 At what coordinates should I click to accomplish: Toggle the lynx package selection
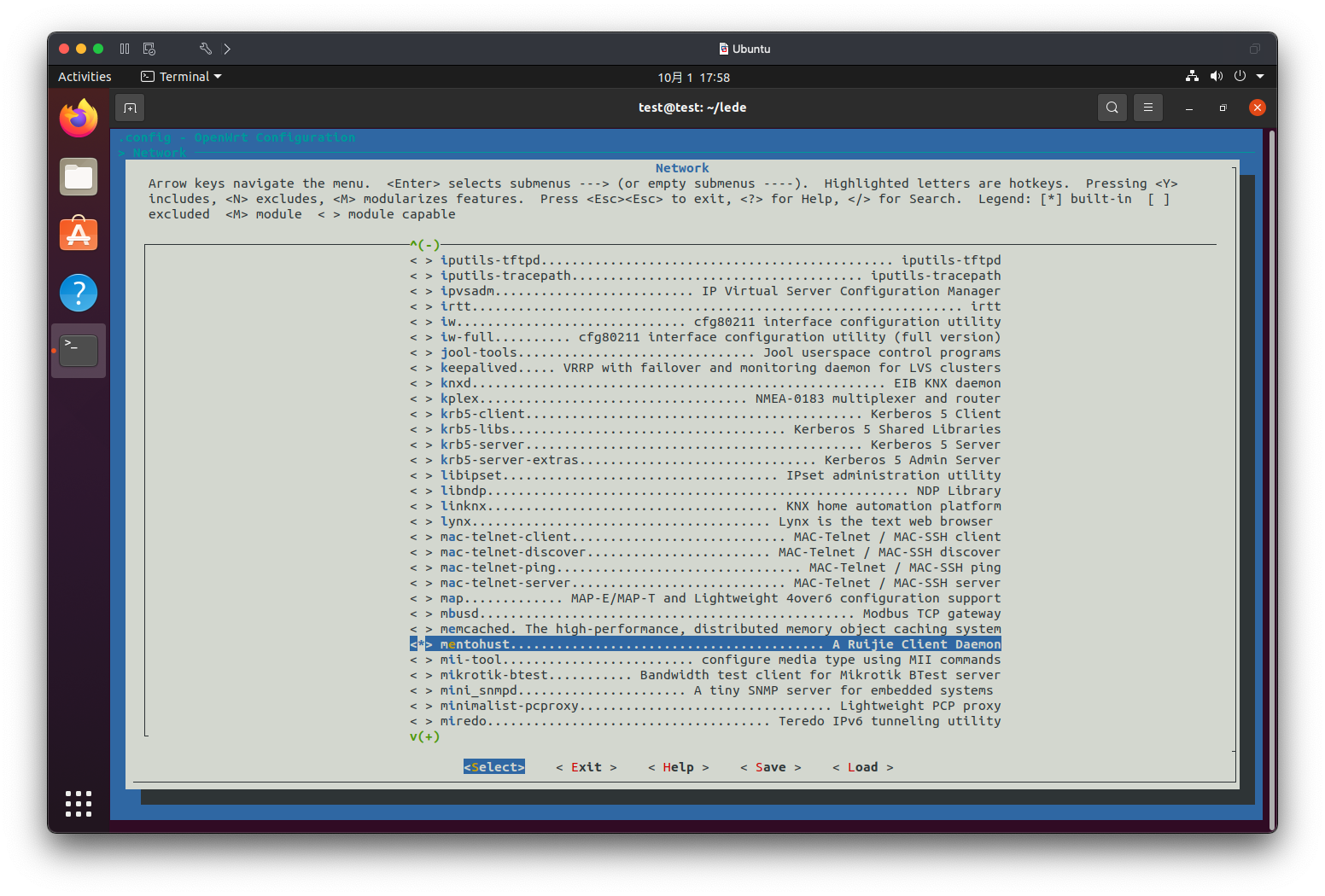pos(421,521)
